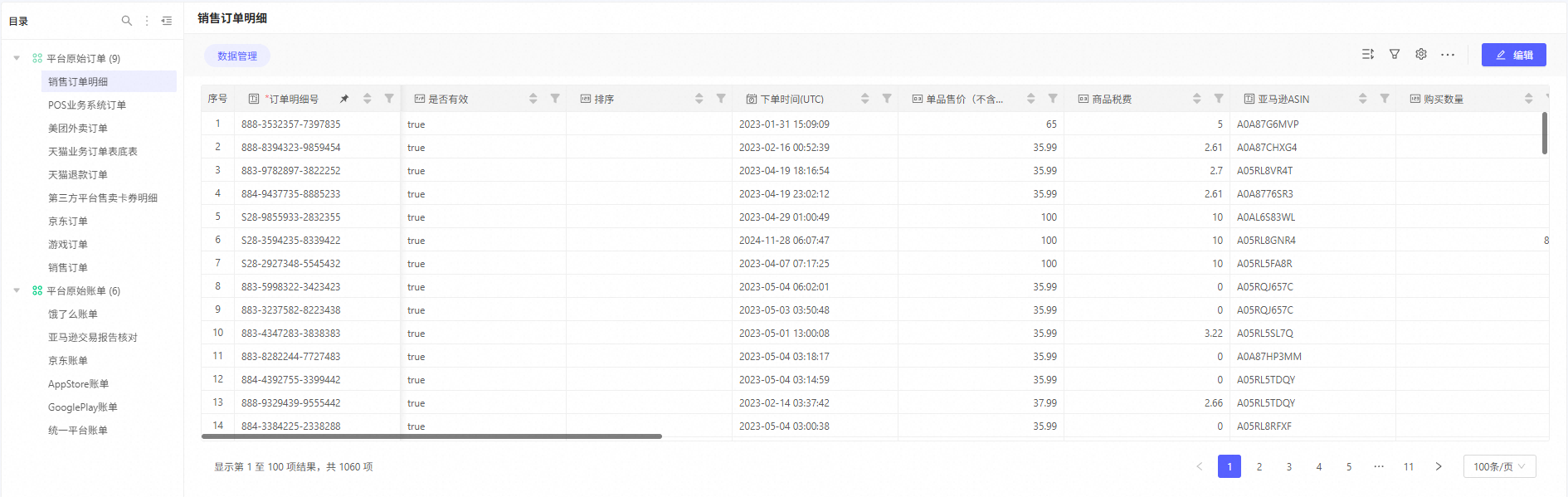
Task: Collapse the 目录 sidebar with the indent icon
Action: pos(167,21)
